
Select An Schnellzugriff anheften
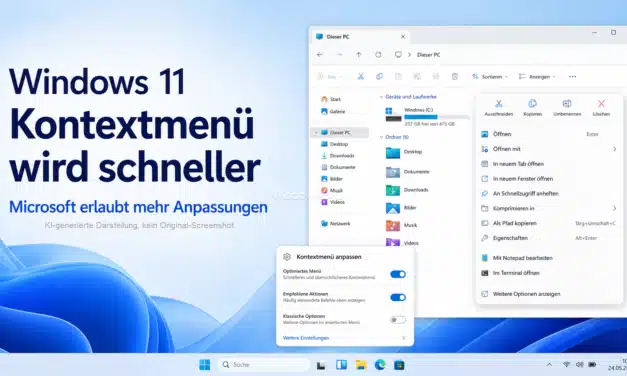click(550, 193)
